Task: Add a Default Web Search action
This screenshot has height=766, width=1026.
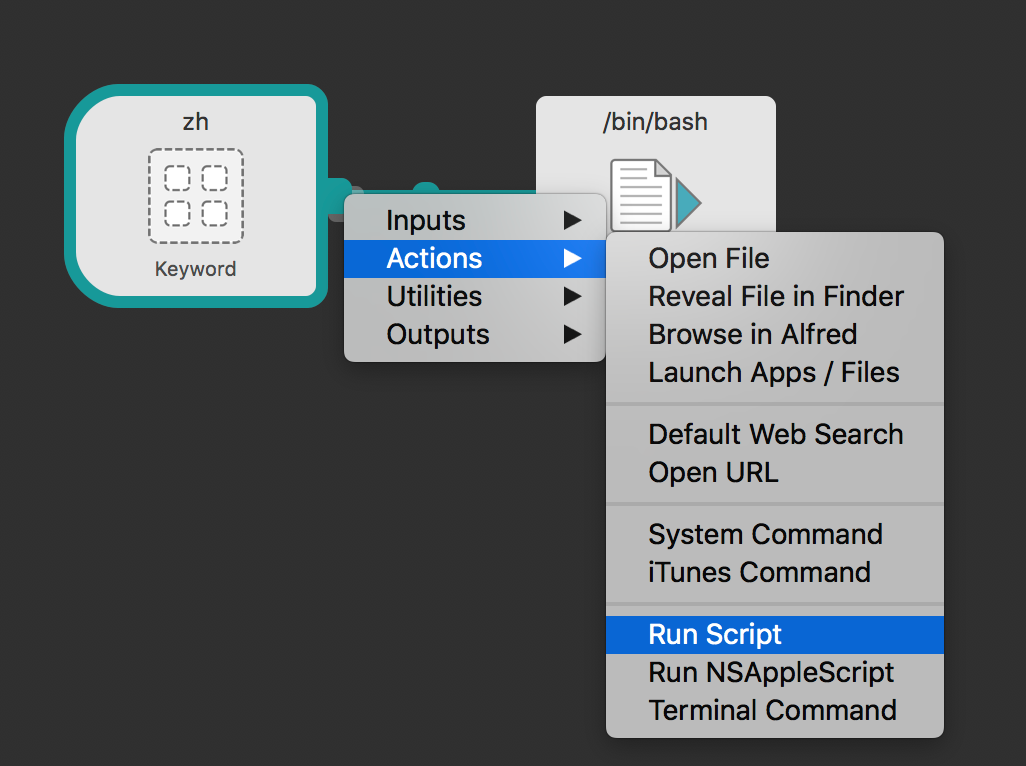Action: tap(775, 434)
